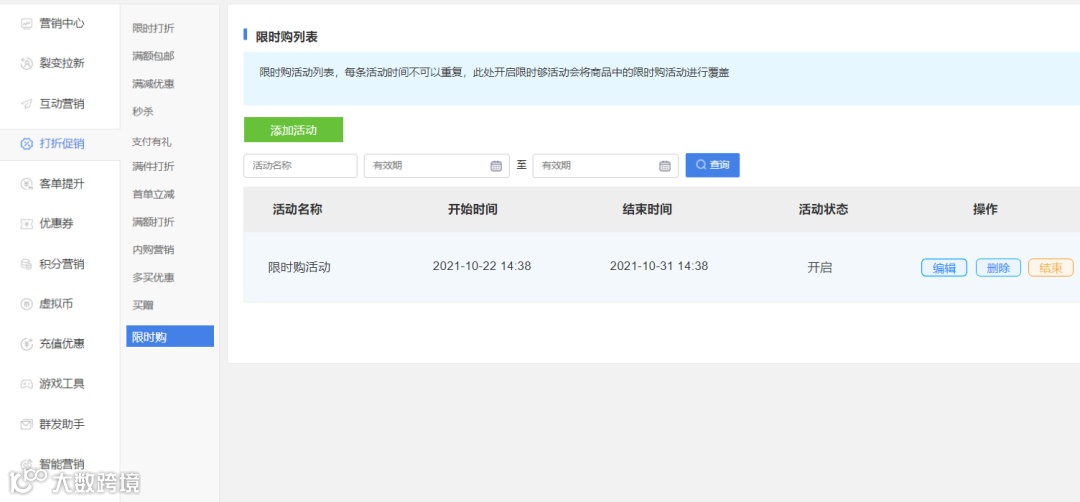
Task: Open 互动营销 menu
Action: tap(60, 104)
